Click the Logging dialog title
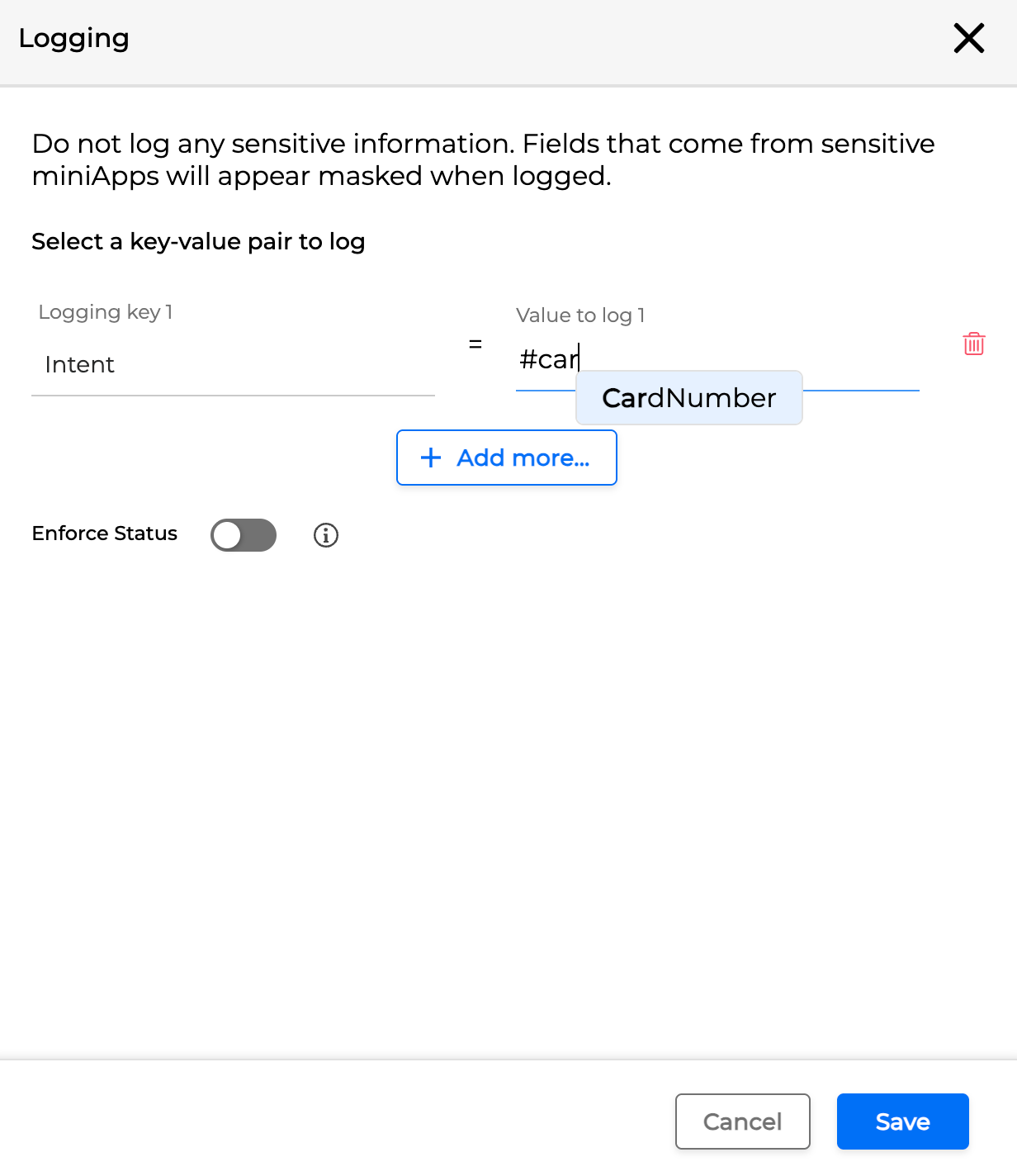The image size is (1017, 1176). (x=74, y=38)
